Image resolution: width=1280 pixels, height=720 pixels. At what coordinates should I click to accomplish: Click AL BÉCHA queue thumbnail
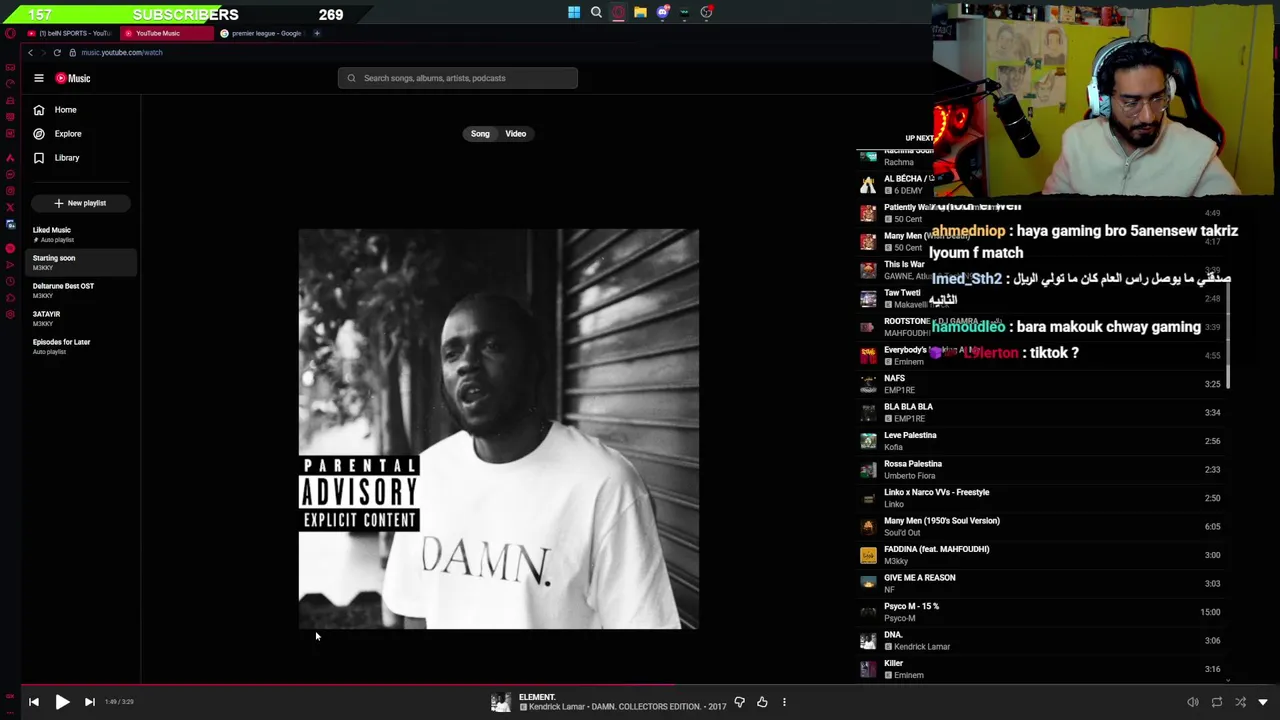pos(868,185)
